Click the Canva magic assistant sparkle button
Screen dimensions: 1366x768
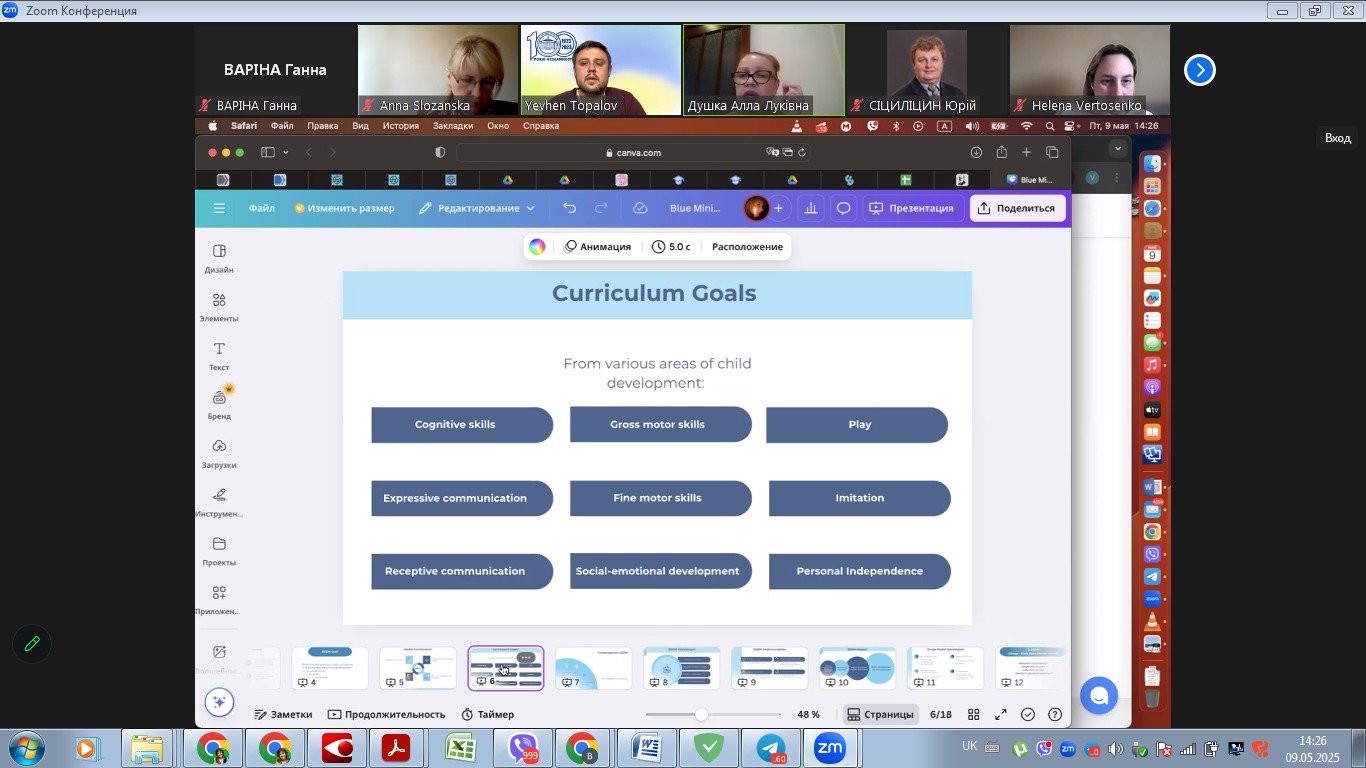(219, 702)
